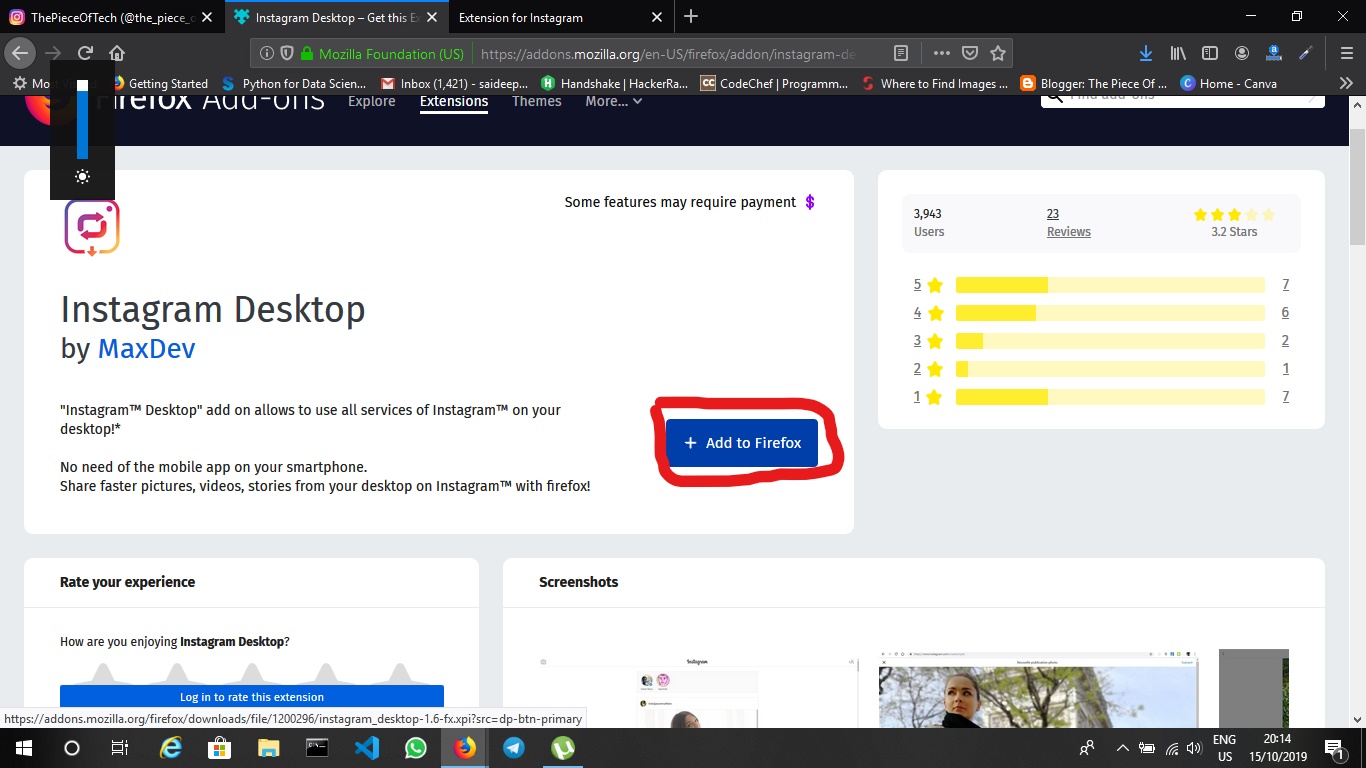Screen dimensions: 1366x768
Task: Open site information icon in address bar
Action: (x=266, y=53)
